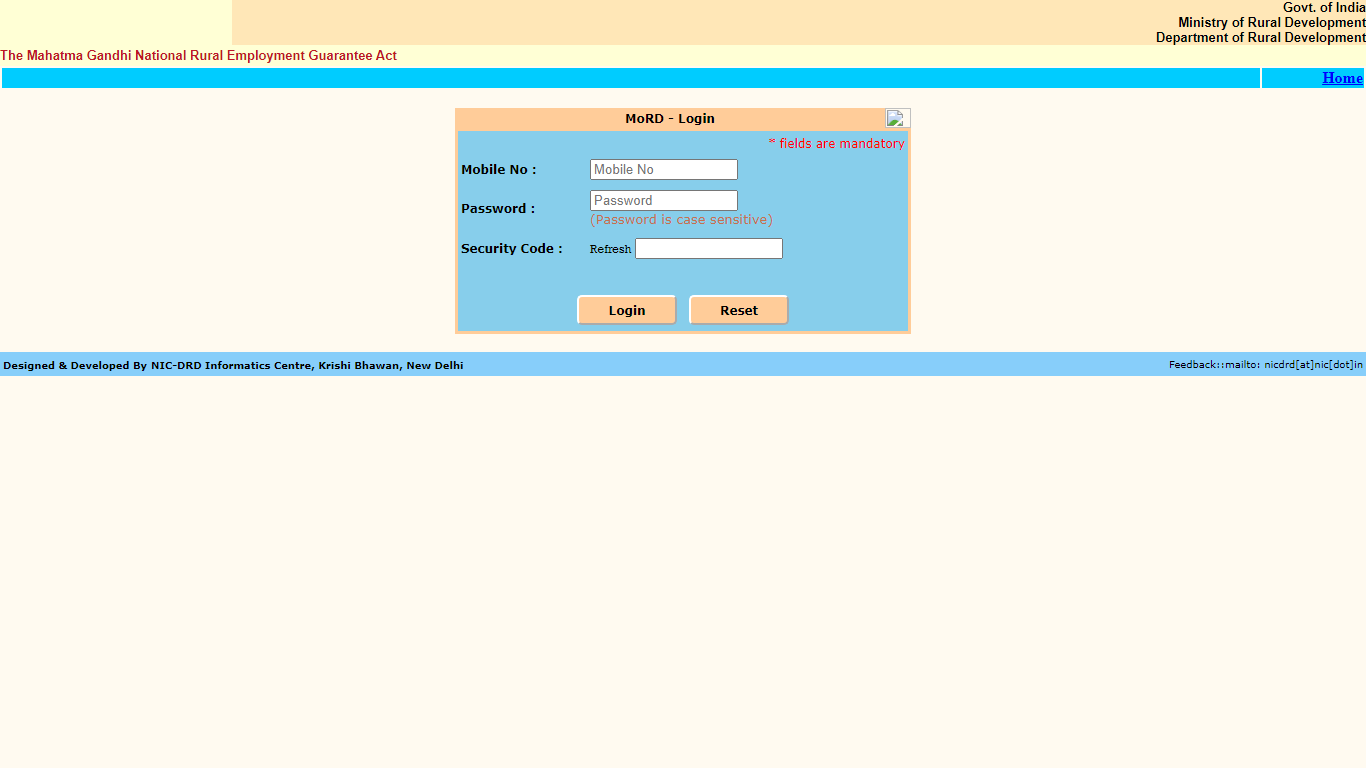
Task: Click the Feedback mailto nicdrd link
Action: [x=1266, y=365]
